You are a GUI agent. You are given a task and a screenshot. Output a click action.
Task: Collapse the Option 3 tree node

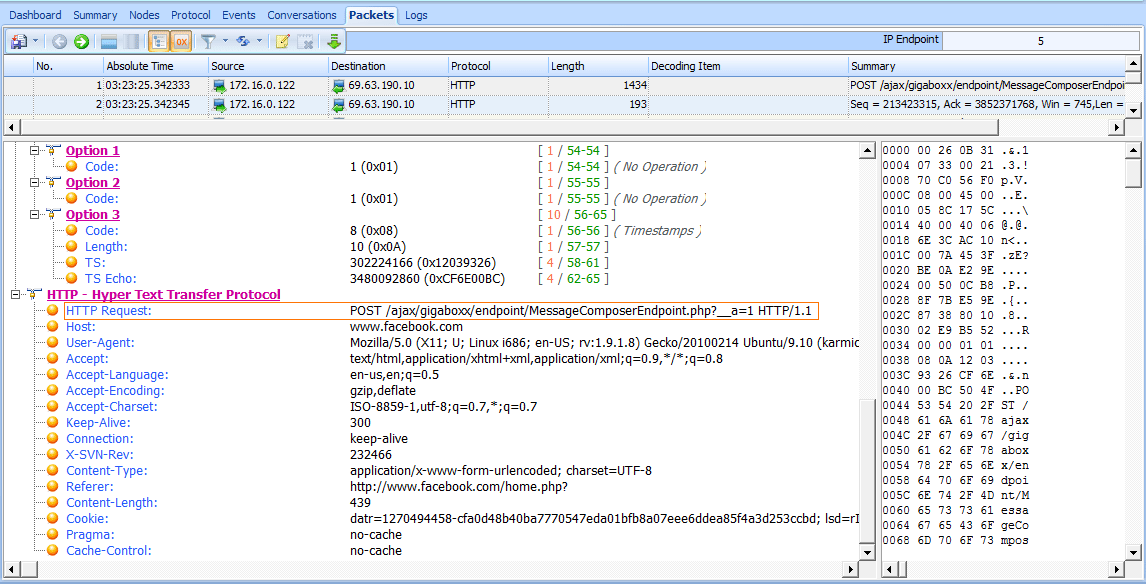33,215
